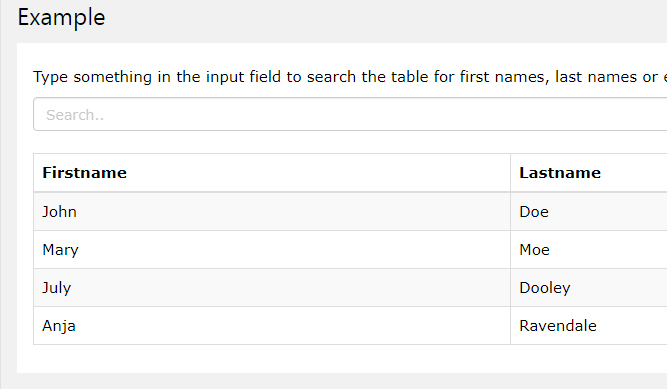Select the Firstname column header
Viewport: 667px width, 389px height.
[272, 173]
